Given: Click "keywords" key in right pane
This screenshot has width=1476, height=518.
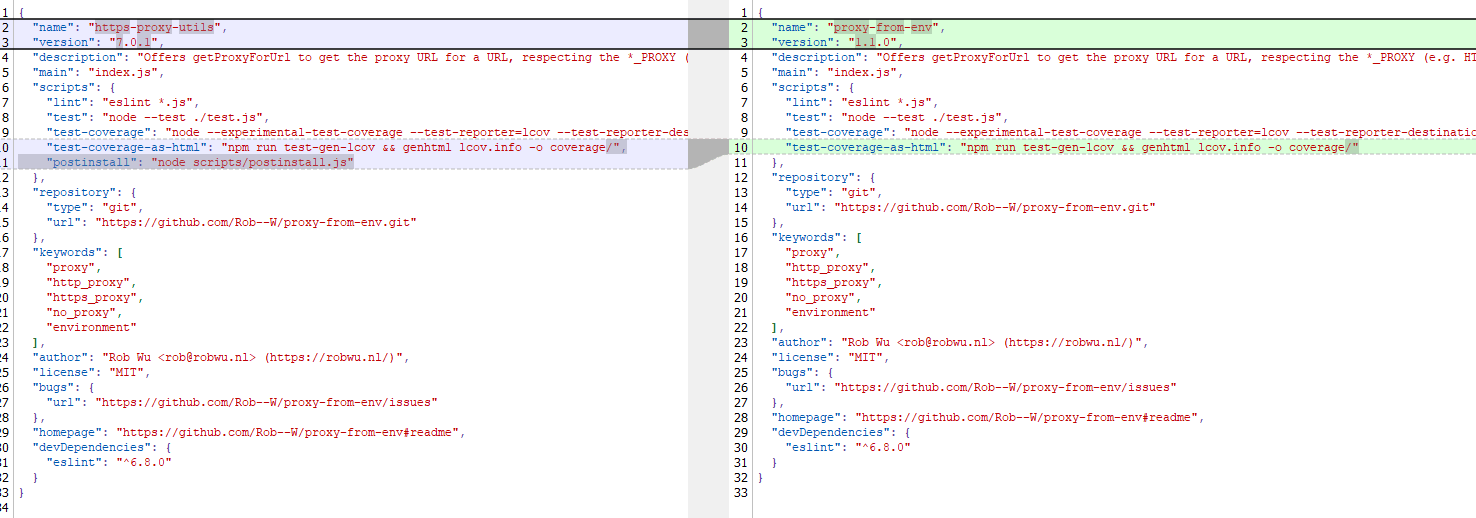Looking at the screenshot, I should 809,237.
